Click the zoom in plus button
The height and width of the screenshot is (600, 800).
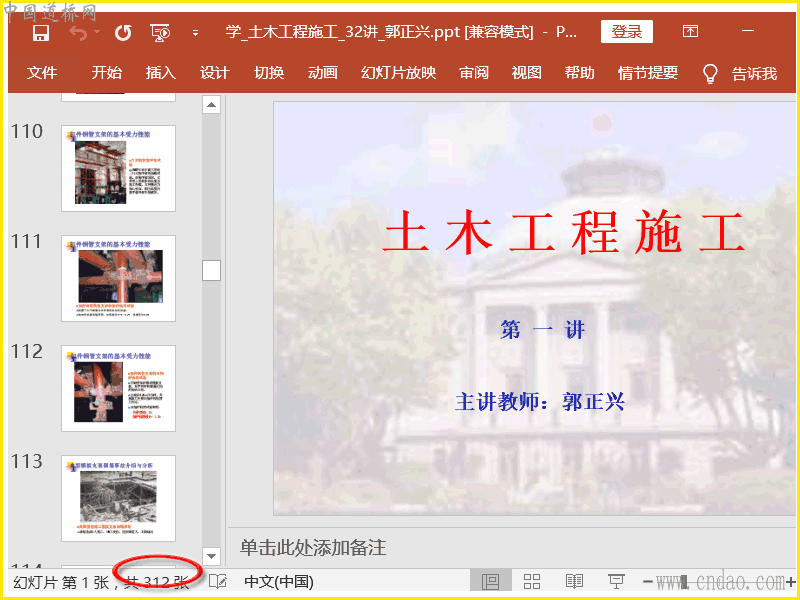[791, 582]
